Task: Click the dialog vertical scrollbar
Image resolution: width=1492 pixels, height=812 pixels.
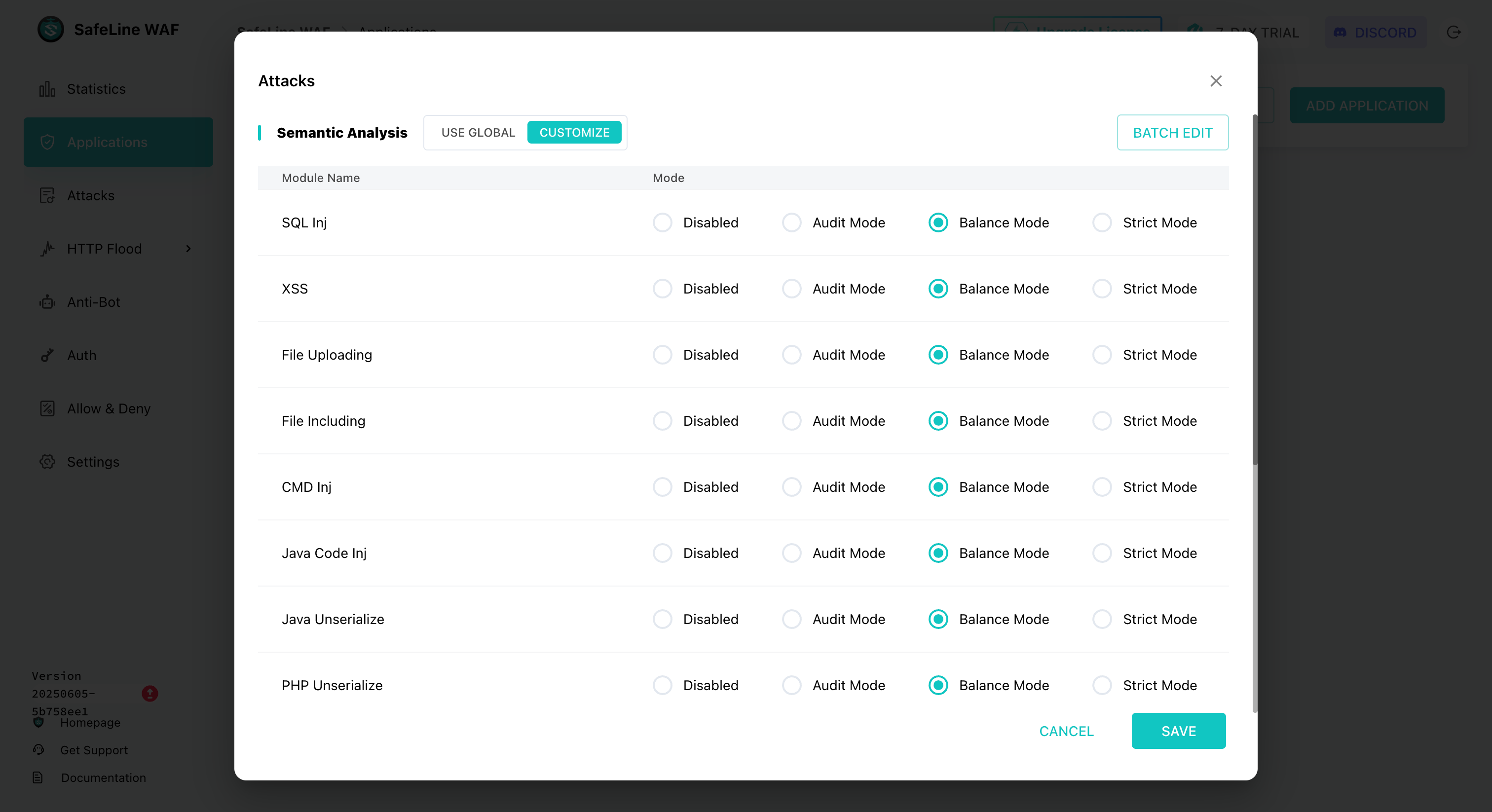Action: (x=1255, y=290)
